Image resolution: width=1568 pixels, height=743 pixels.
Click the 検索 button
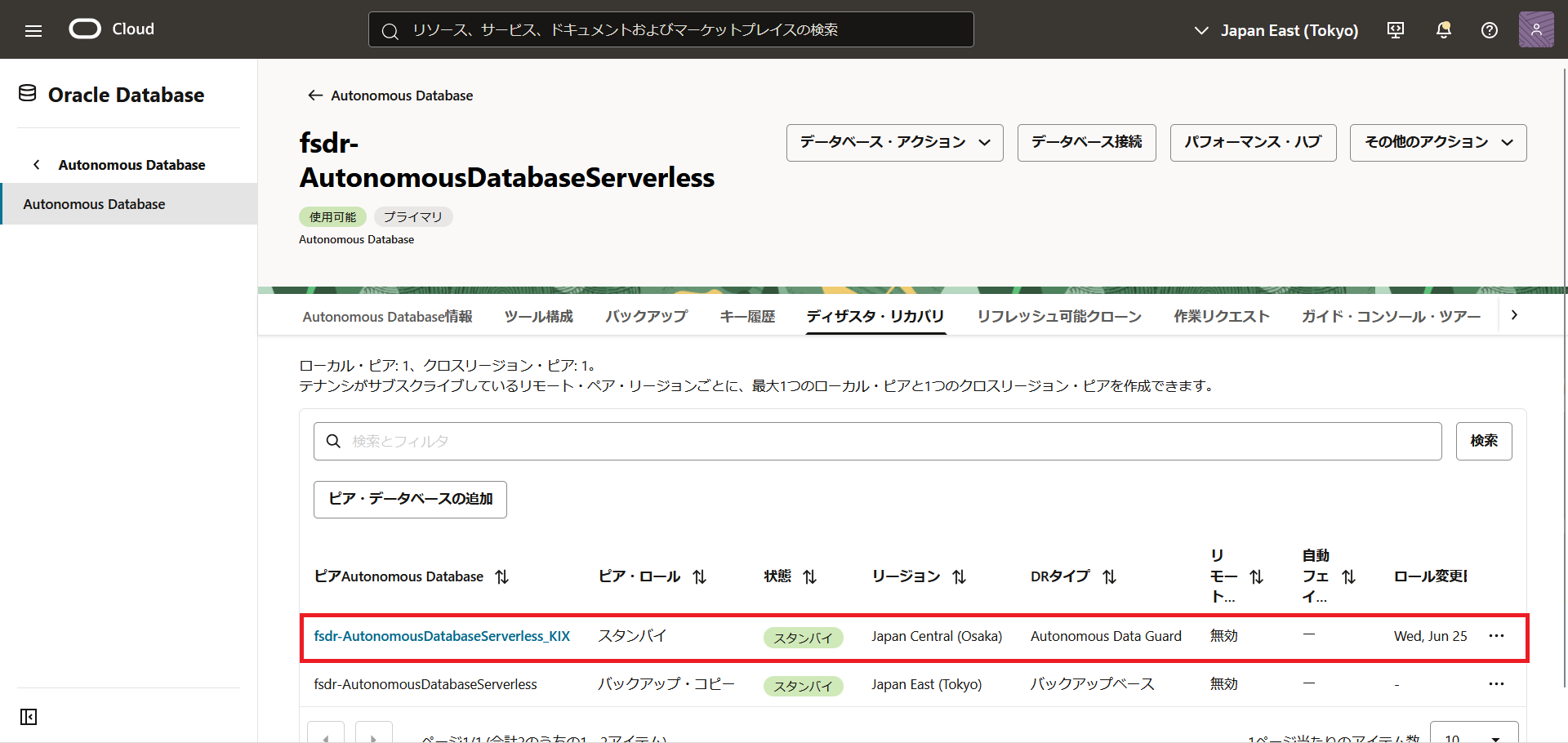point(1484,441)
